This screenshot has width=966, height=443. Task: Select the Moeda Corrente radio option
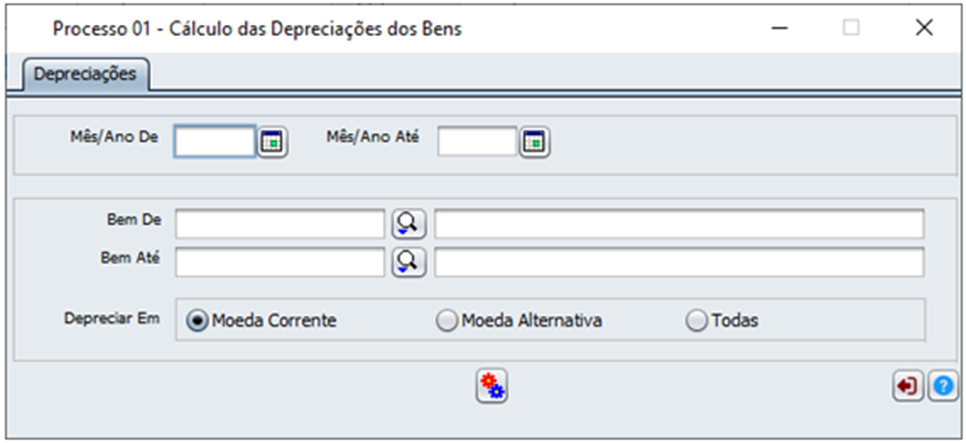[x=263, y=321]
